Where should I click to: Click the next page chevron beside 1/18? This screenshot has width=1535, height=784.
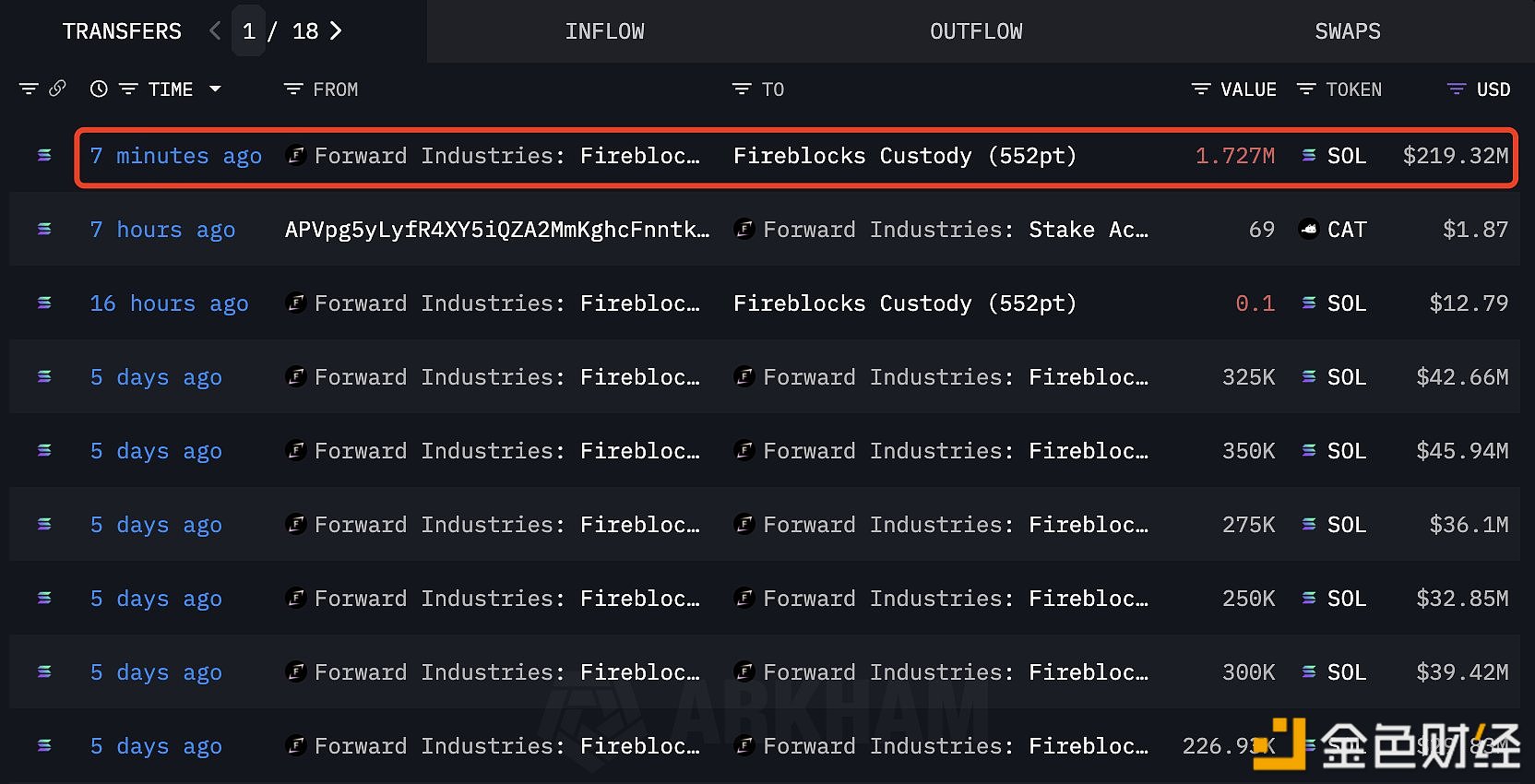336,30
